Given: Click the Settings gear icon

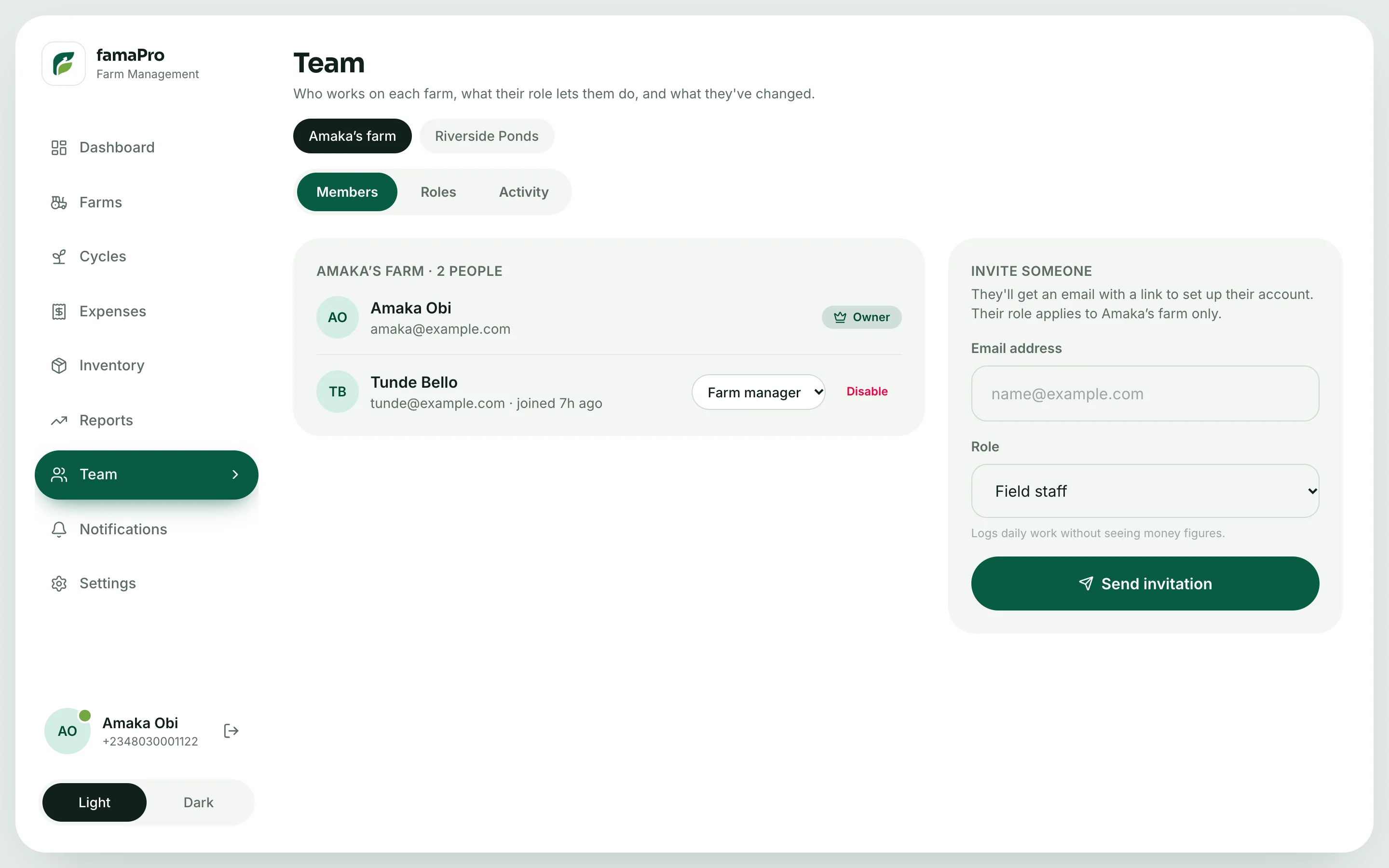Looking at the screenshot, I should [59, 584].
